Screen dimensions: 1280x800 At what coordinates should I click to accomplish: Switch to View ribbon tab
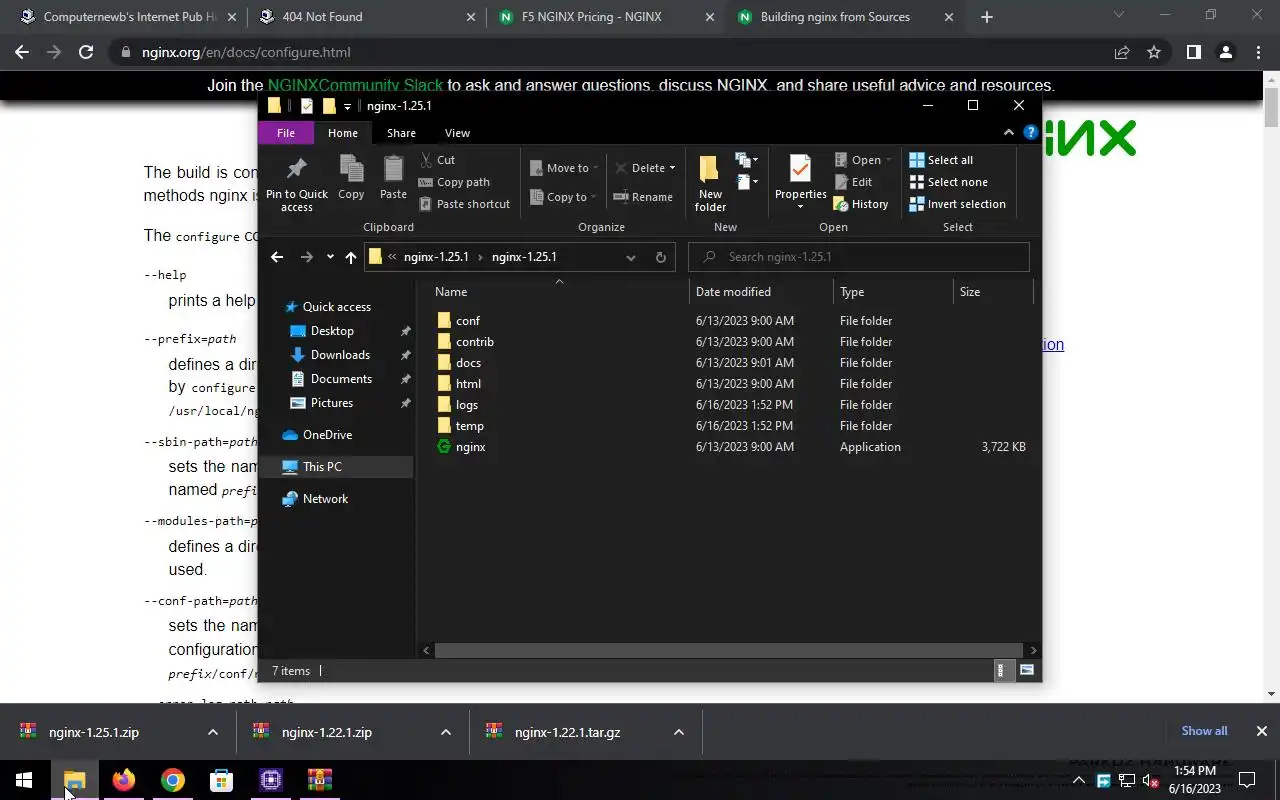[x=457, y=133]
